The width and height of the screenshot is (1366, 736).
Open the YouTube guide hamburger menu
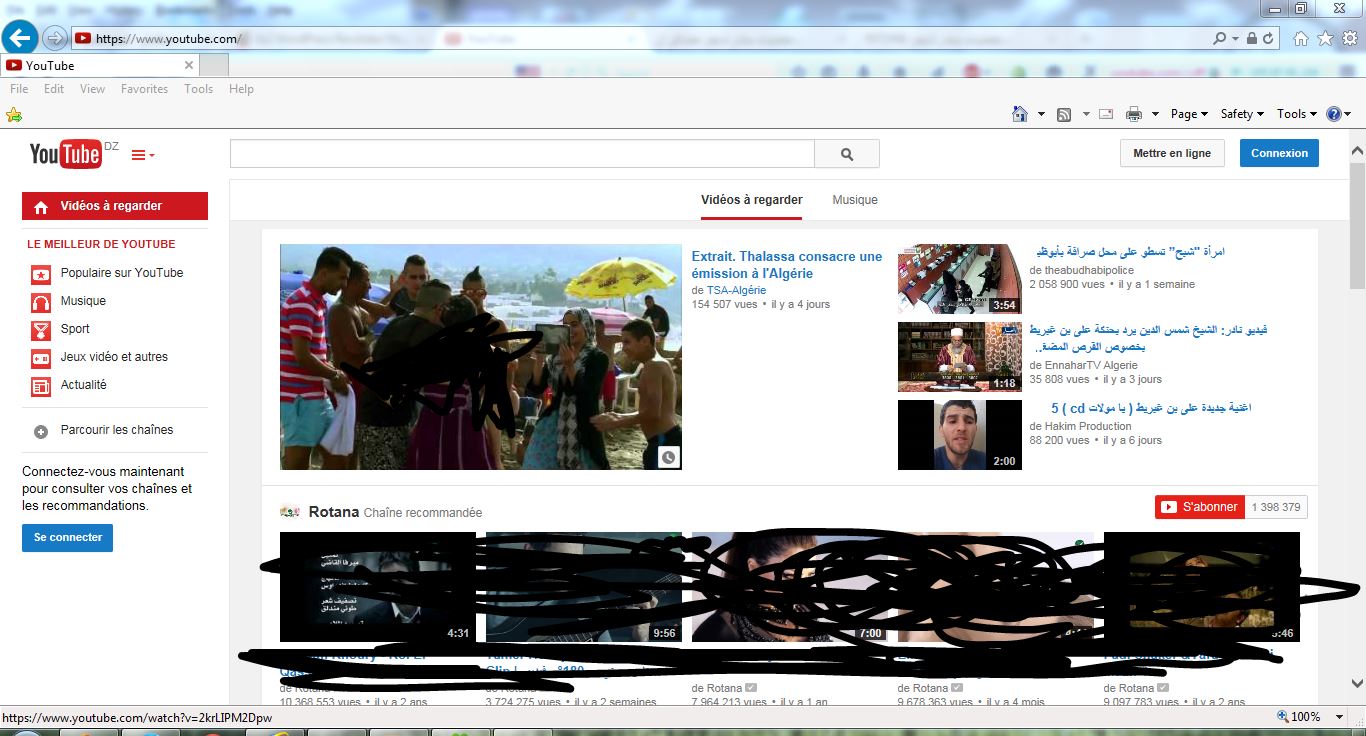(143, 155)
